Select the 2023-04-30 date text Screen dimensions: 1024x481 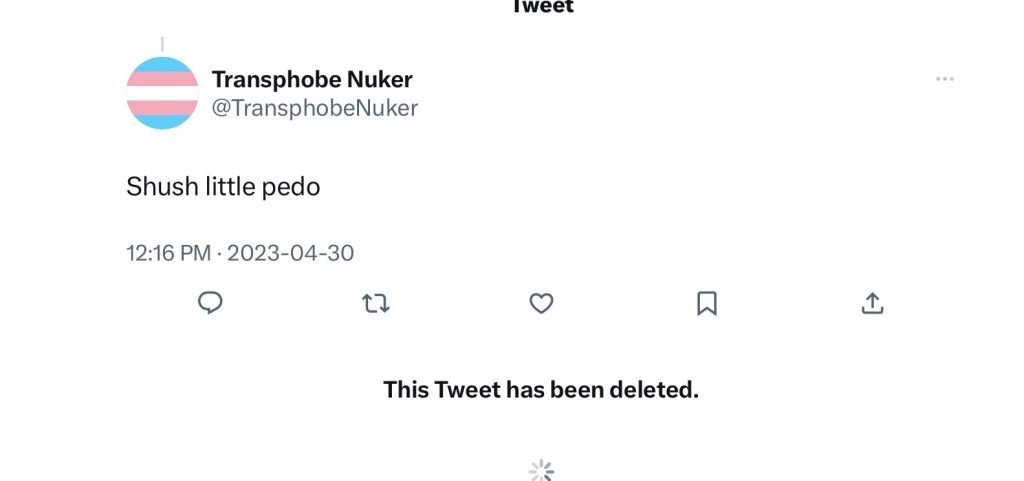pos(291,253)
